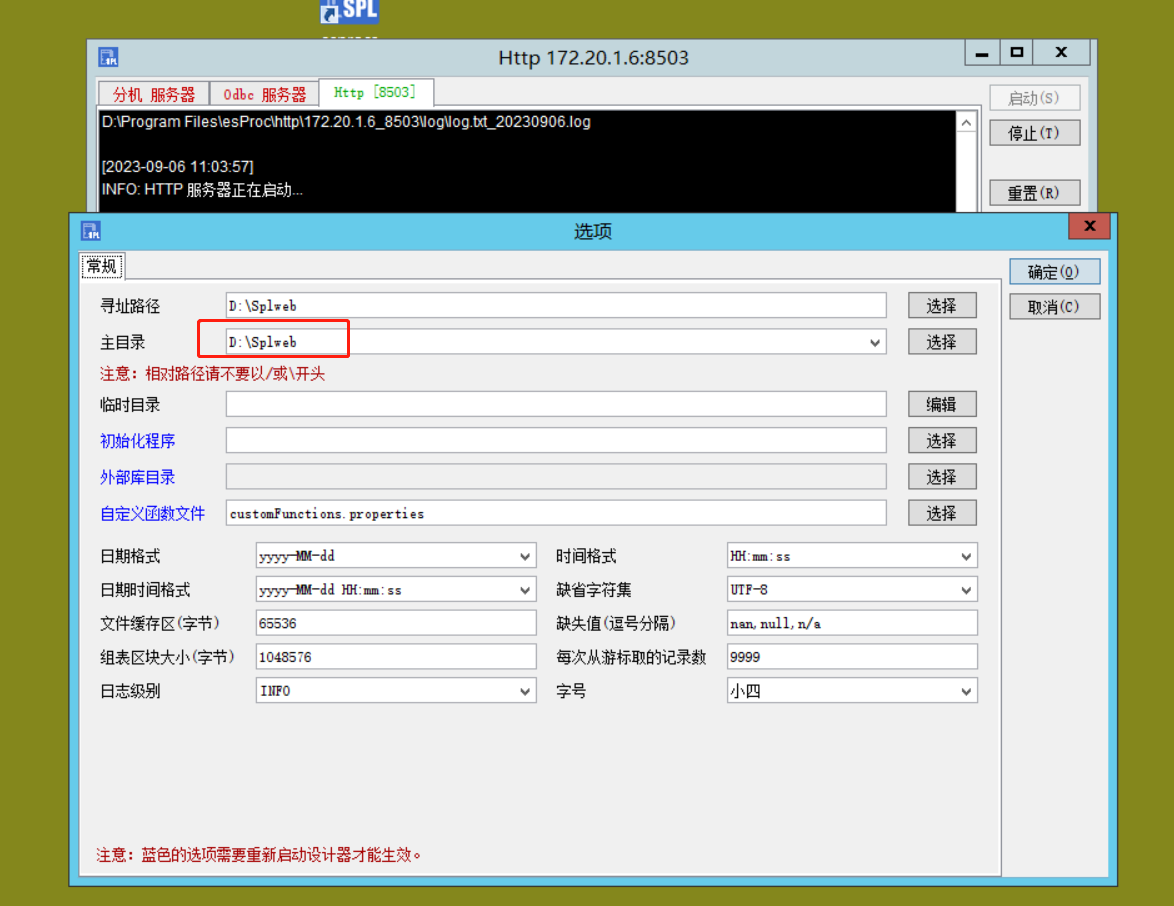Screen dimensions: 1174x906
Task: Select the 常规 tab in options dialog
Action: [x=102, y=266]
